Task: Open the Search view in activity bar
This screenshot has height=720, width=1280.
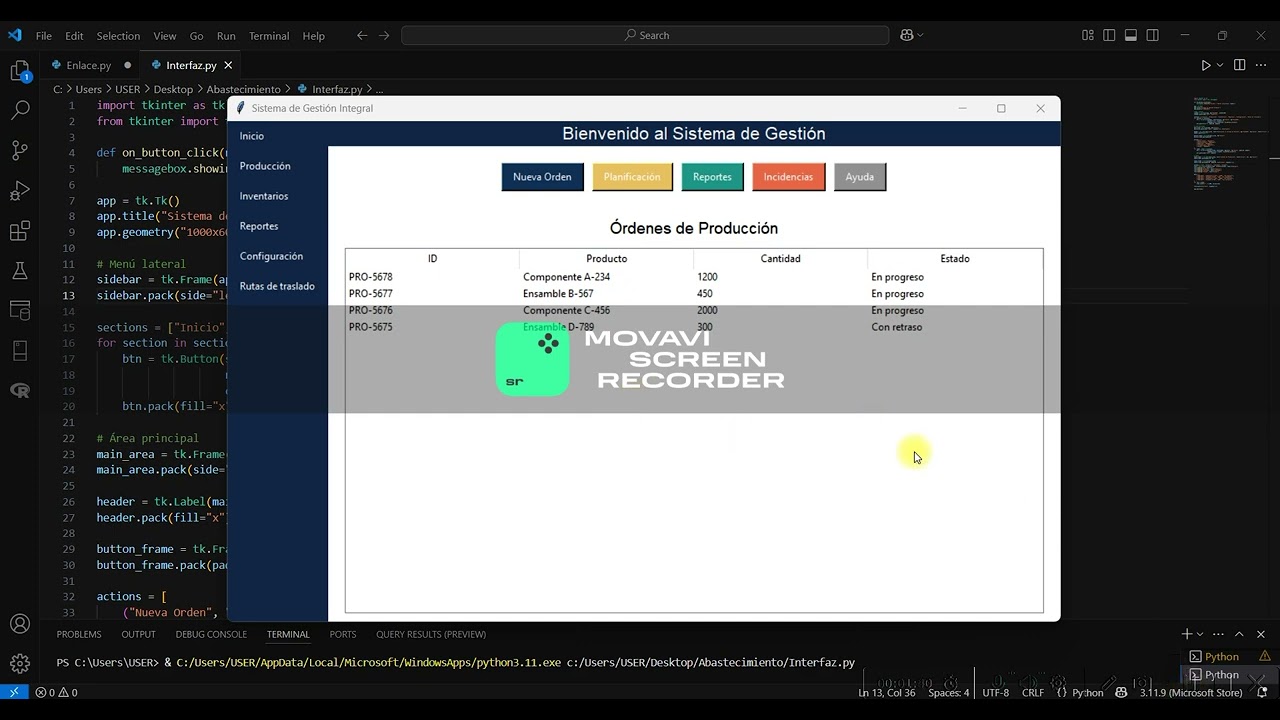Action: (20, 110)
